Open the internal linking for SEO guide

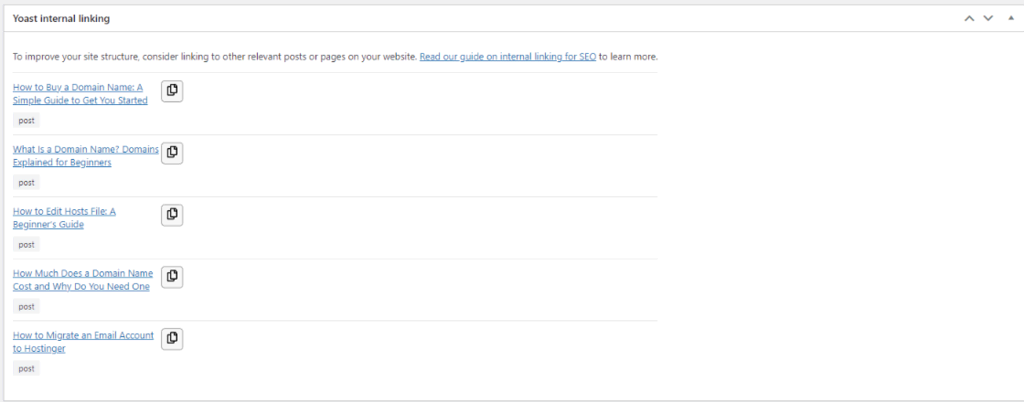508,57
